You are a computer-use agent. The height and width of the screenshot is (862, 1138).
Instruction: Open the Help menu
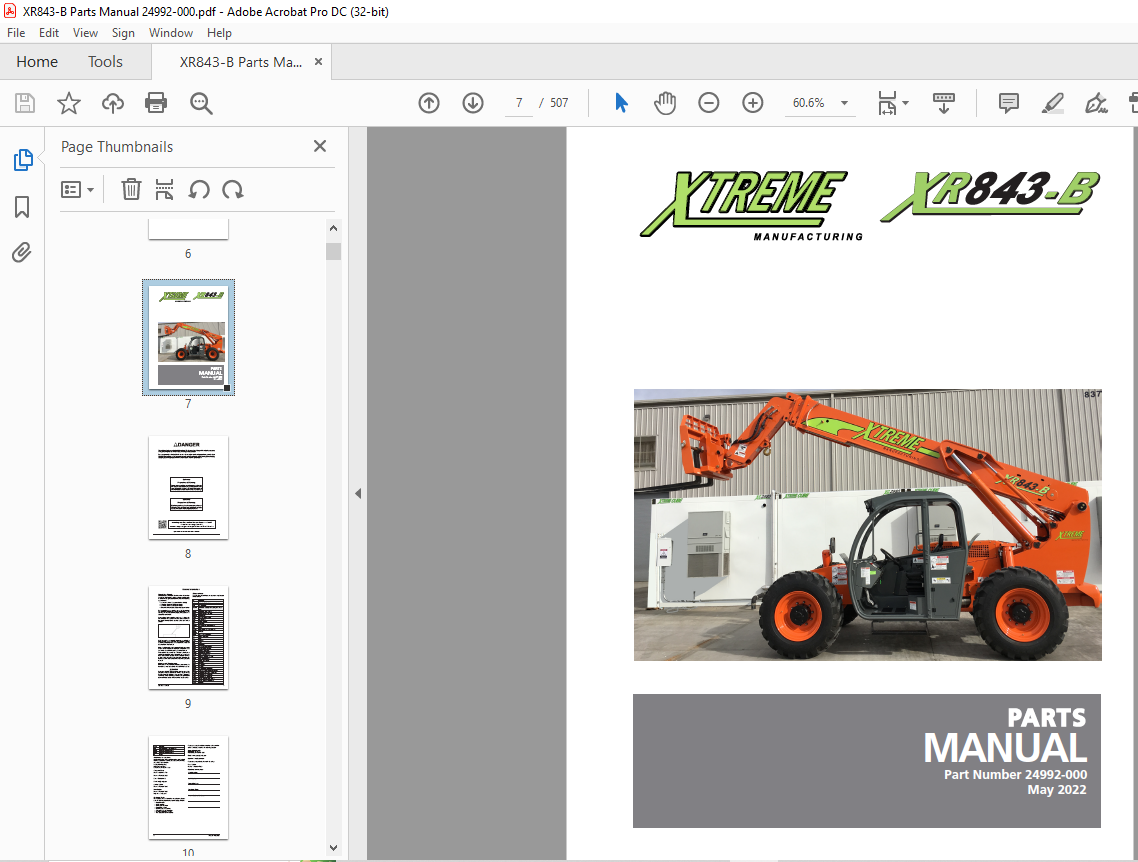(219, 33)
